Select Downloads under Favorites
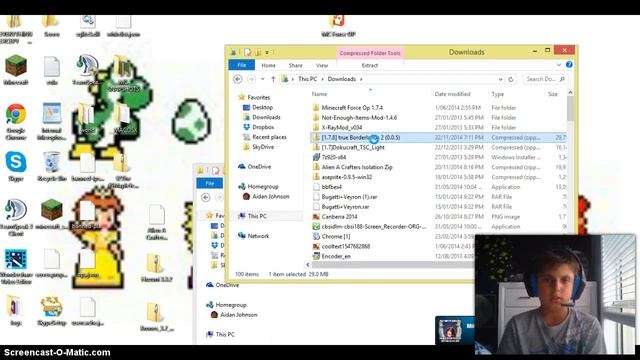The image size is (640, 360). tap(266, 117)
